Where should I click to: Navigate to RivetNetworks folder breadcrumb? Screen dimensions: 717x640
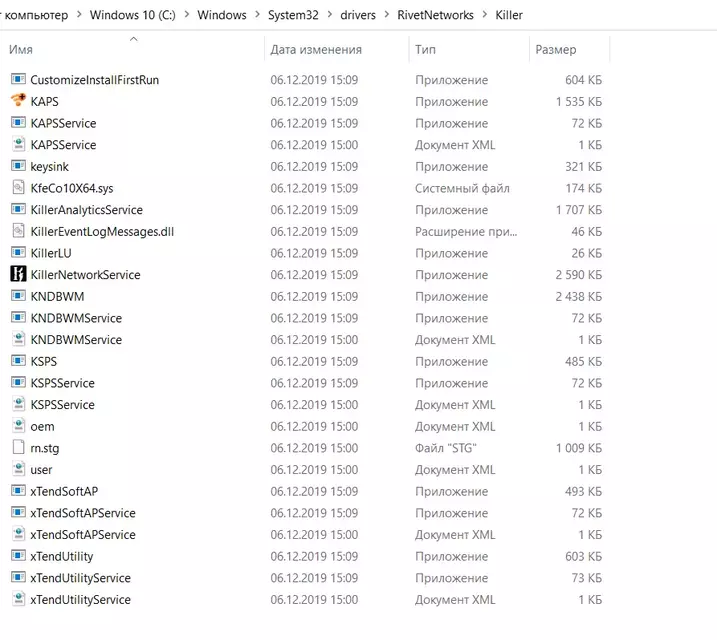[435, 15]
